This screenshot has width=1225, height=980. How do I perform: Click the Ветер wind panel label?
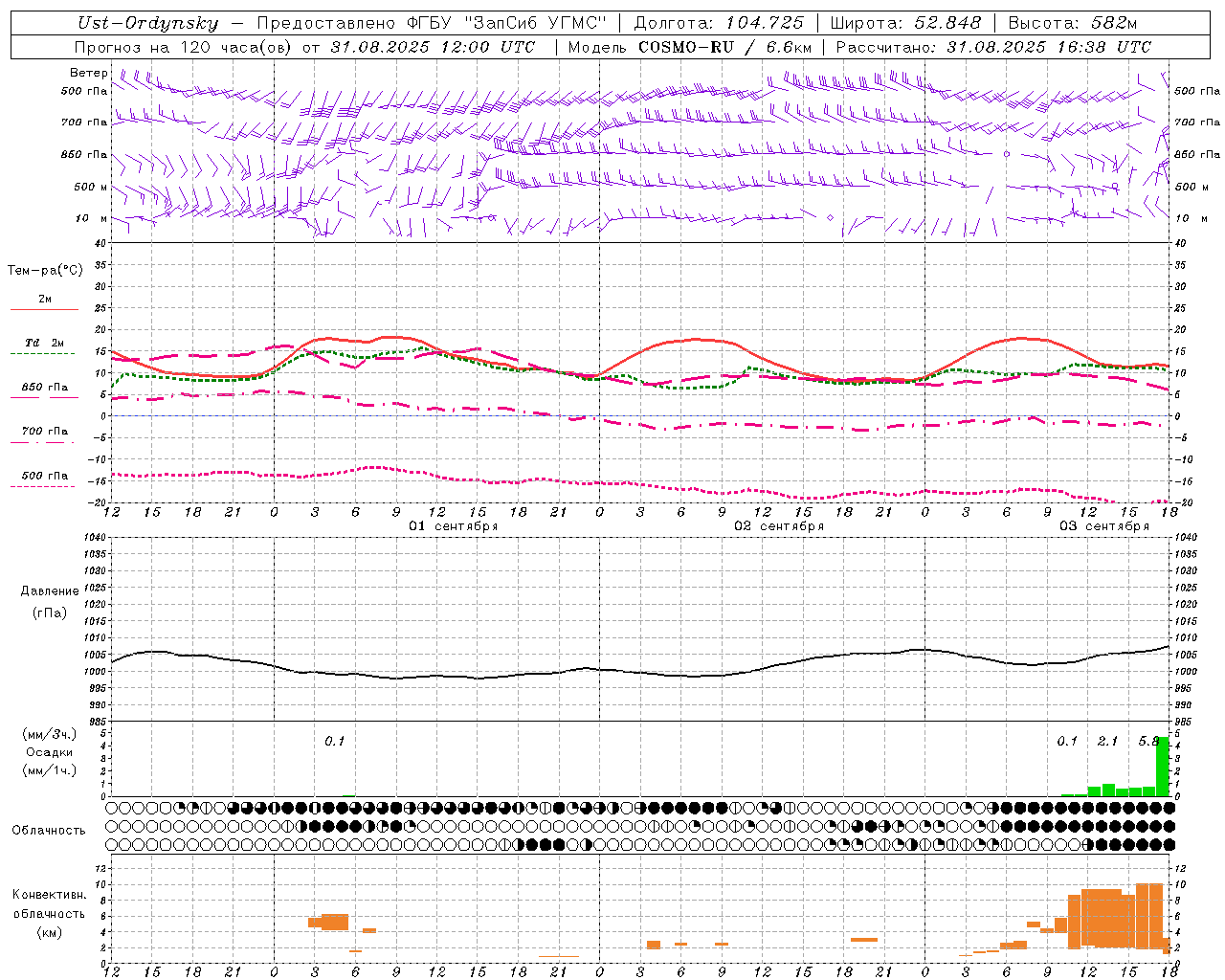88,73
